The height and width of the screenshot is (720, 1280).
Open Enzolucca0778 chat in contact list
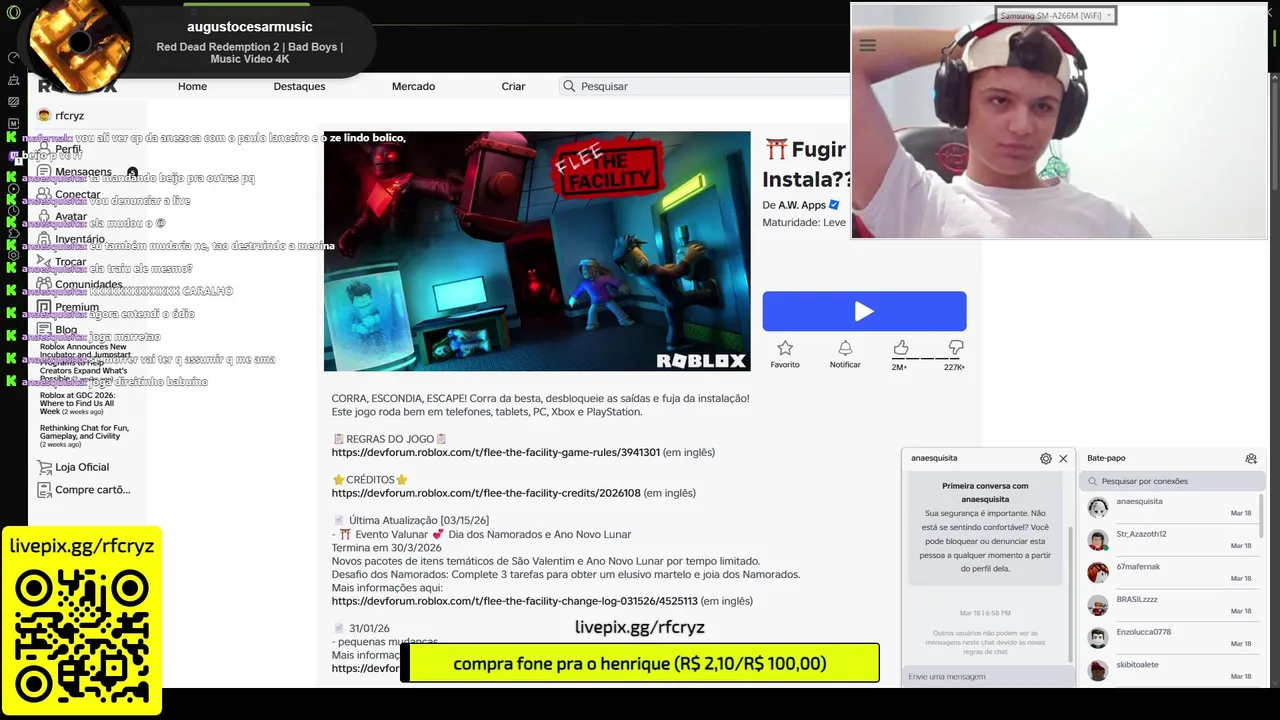point(1171,638)
